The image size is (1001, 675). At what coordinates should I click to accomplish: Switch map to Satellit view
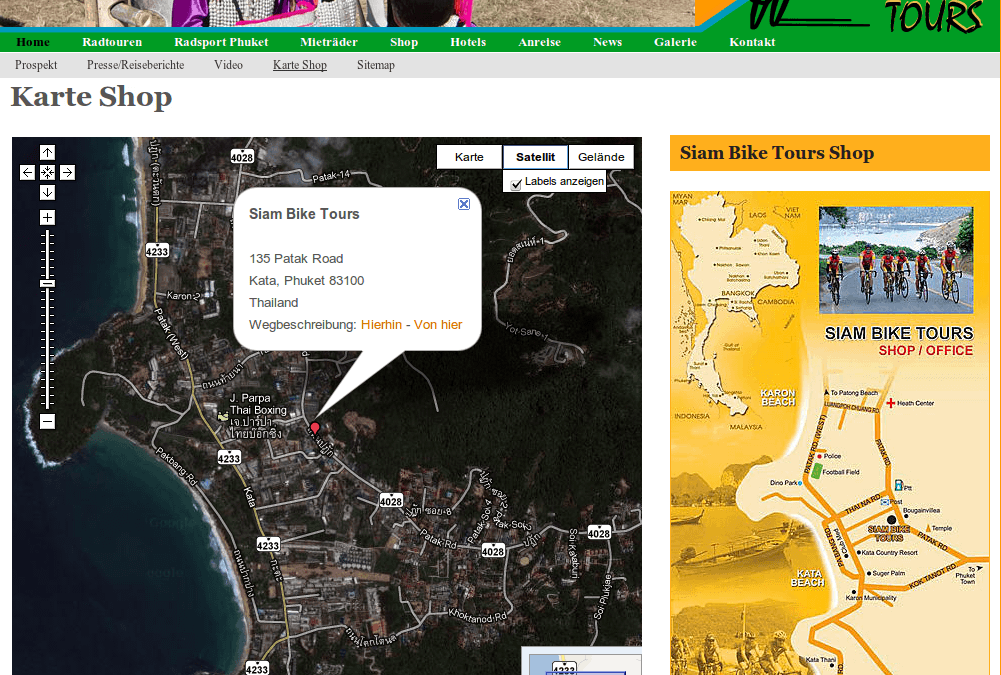point(535,157)
